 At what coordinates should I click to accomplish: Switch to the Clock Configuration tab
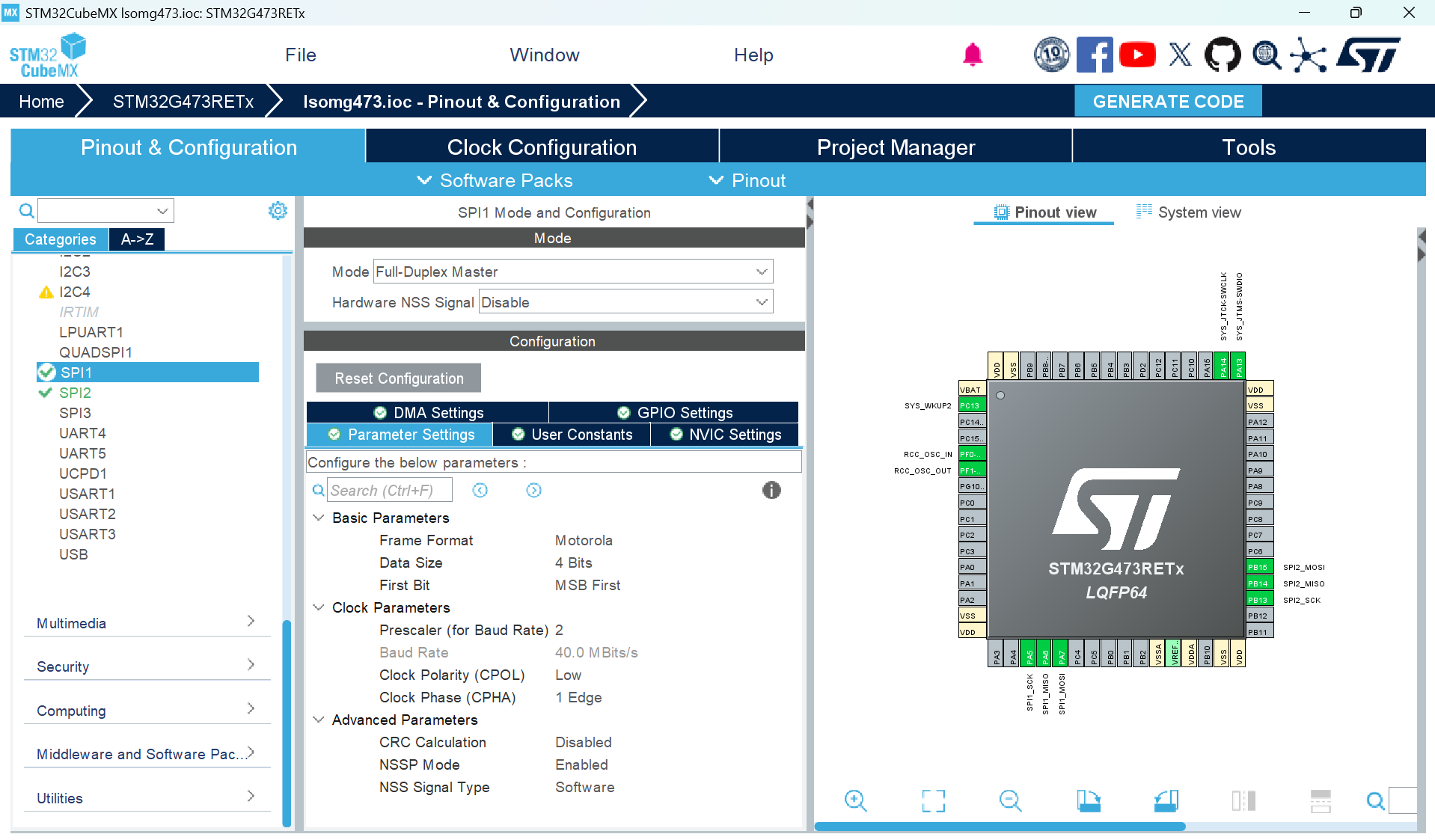541,147
